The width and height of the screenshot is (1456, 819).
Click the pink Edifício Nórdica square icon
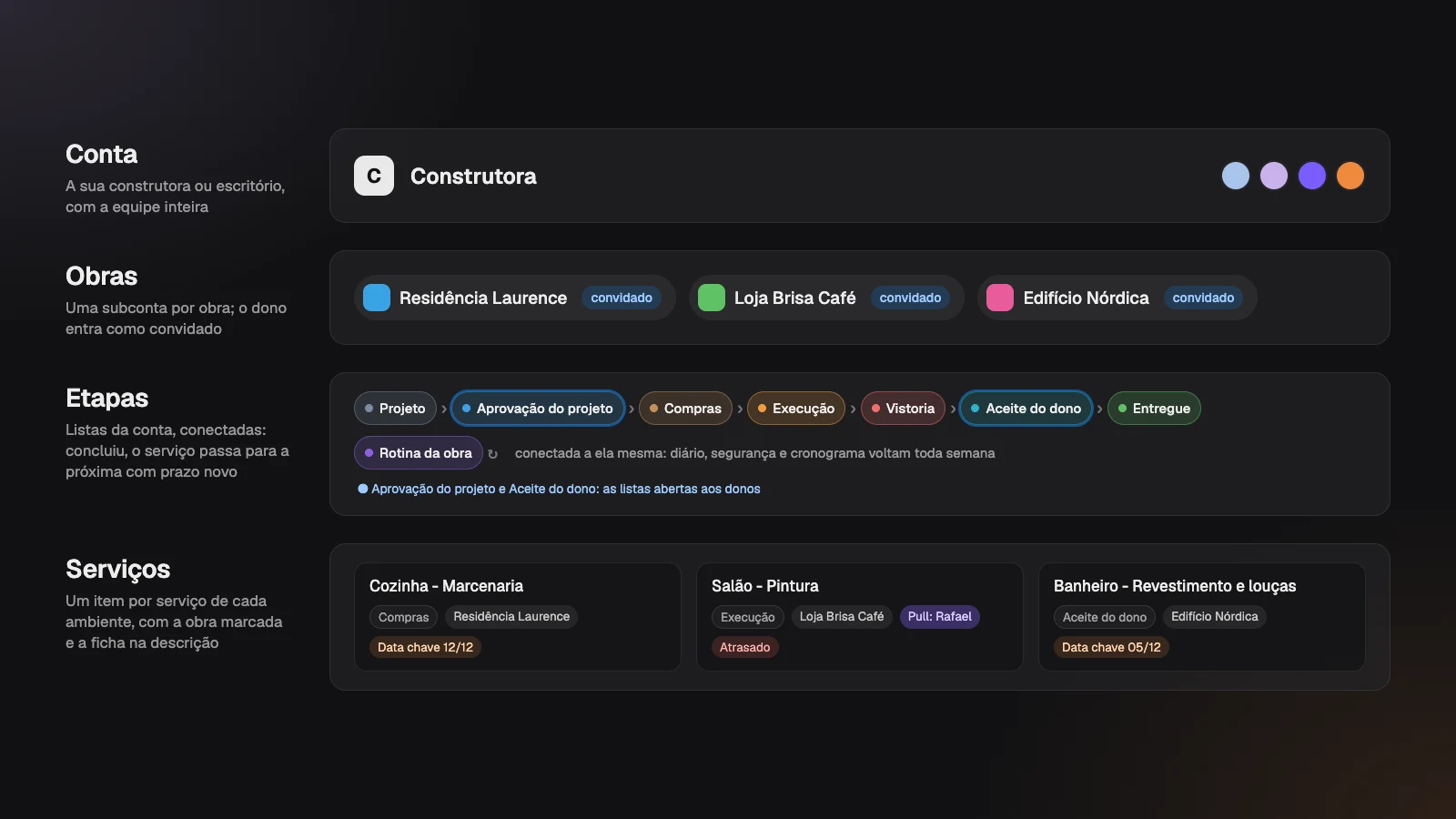pyautogui.click(x=1000, y=298)
